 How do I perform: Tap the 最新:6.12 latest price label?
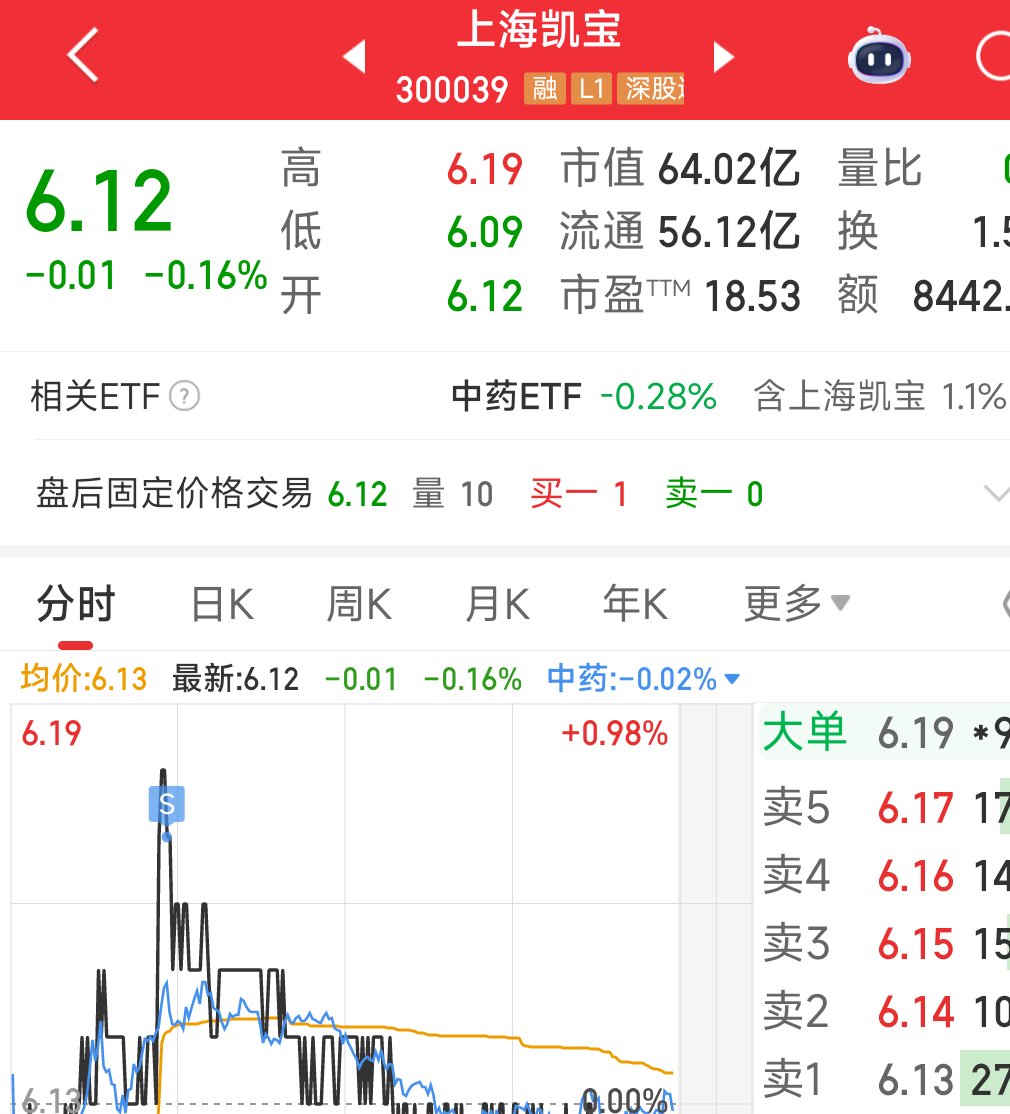coord(235,678)
